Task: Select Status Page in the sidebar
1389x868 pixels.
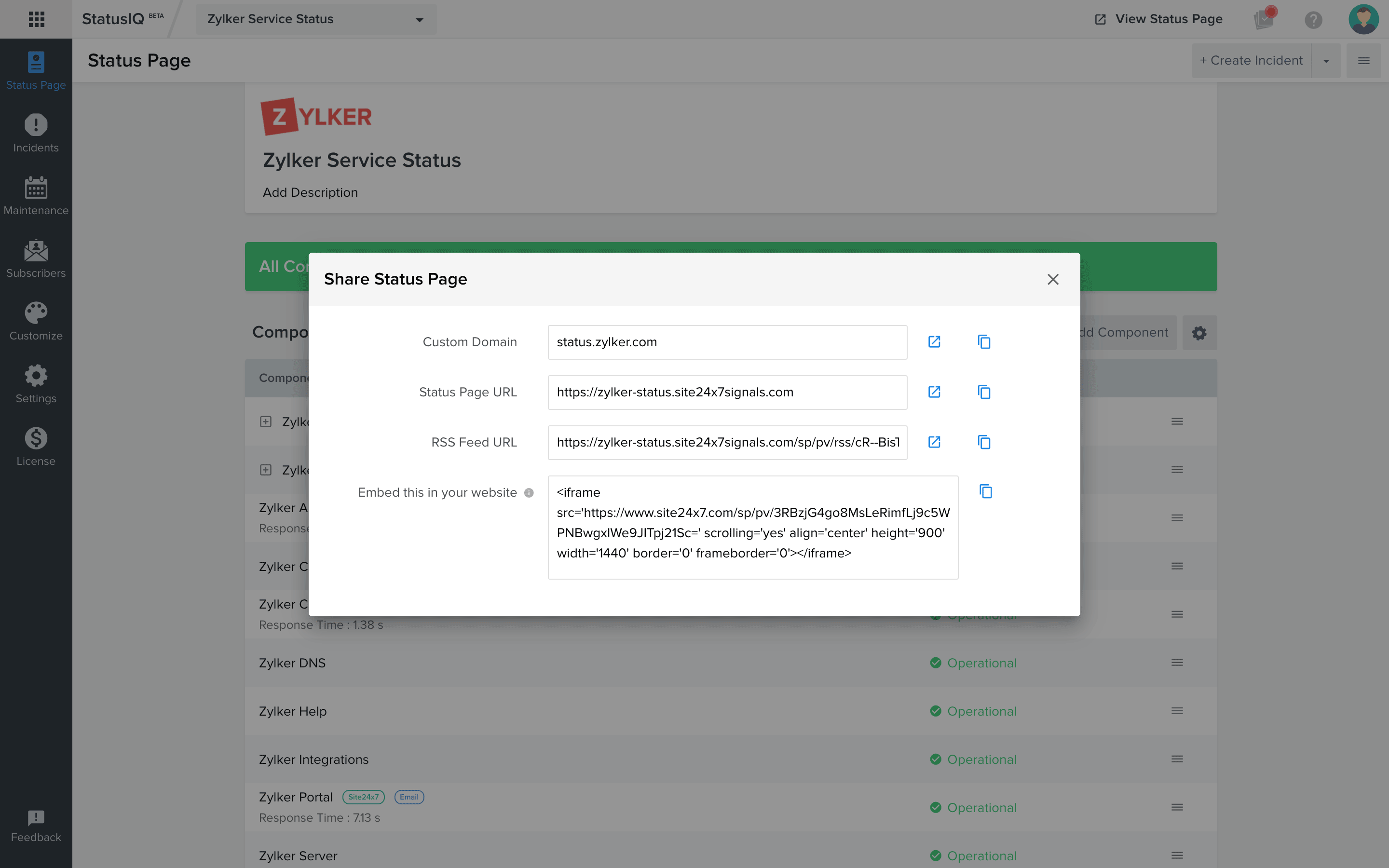Action: pos(36,70)
